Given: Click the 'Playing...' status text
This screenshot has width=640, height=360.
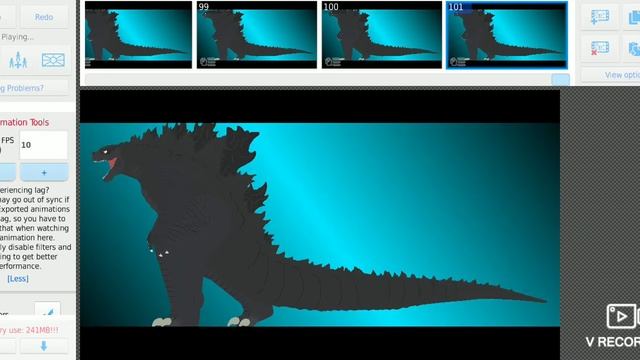Looking at the screenshot, I should pos(17,37).
